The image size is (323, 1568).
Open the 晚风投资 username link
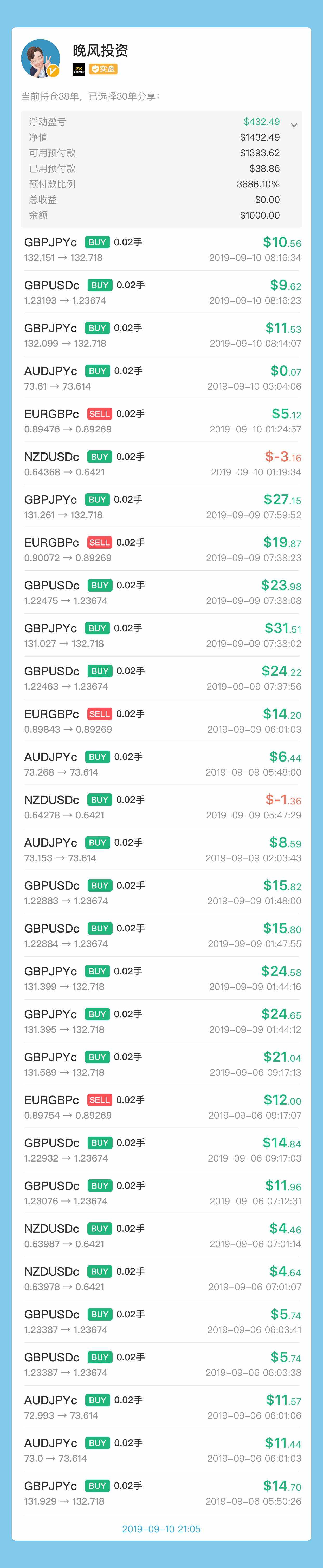click(101, 50)
